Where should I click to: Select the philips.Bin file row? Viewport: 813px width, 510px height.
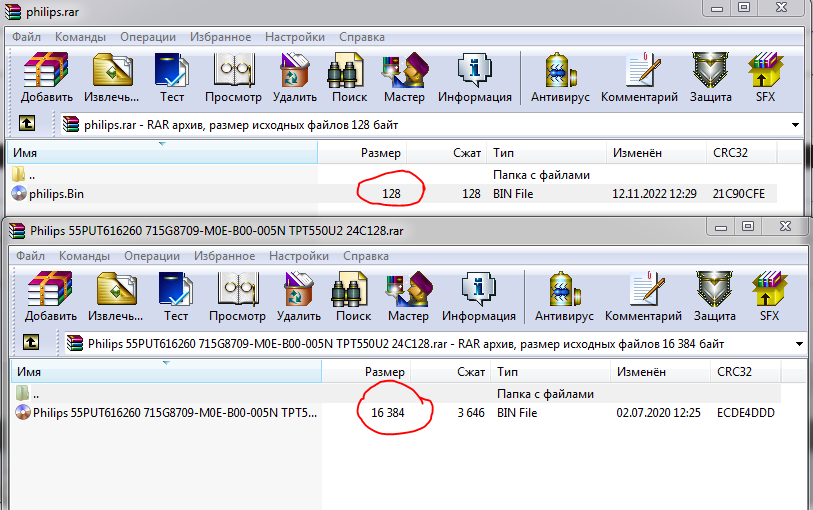click(392, 194)
